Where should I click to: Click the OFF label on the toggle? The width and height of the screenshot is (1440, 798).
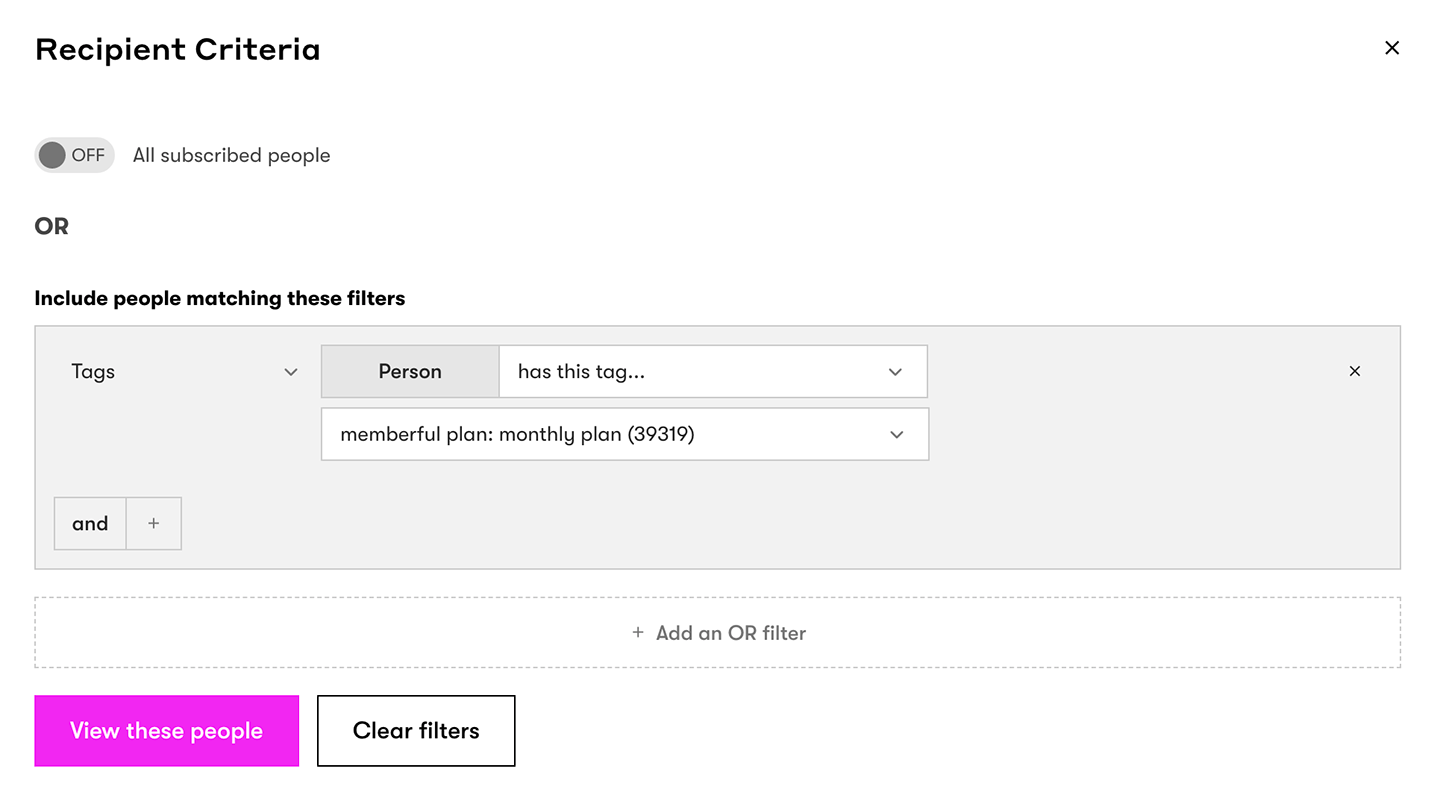point(88,155)
